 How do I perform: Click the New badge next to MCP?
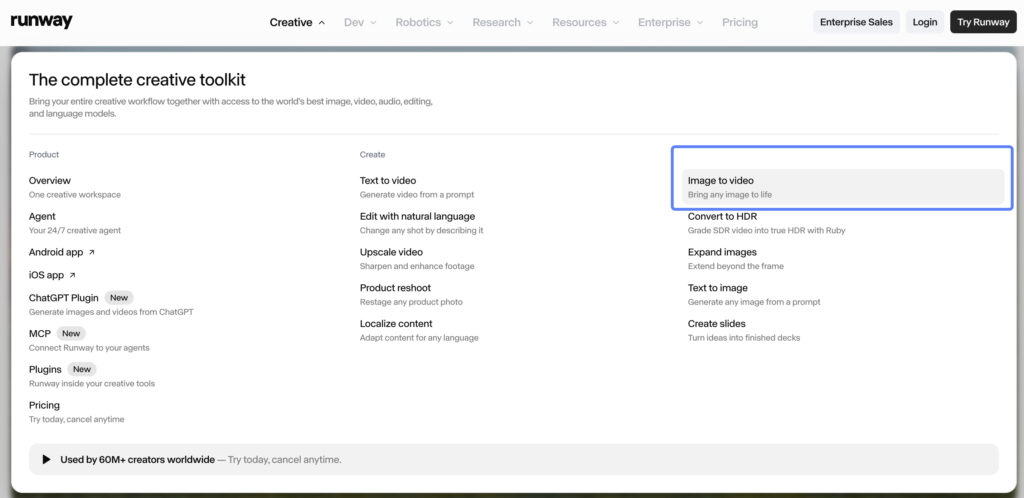pos(71,334)
